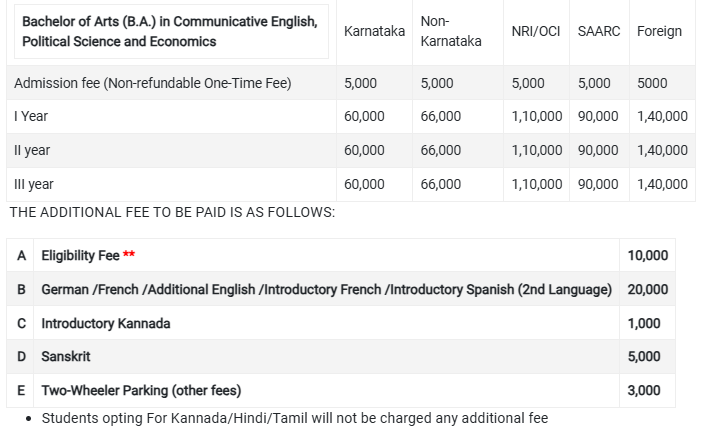Click the II year row label
The width and height of the screenshot is (701, 440).
coord(32,150)
